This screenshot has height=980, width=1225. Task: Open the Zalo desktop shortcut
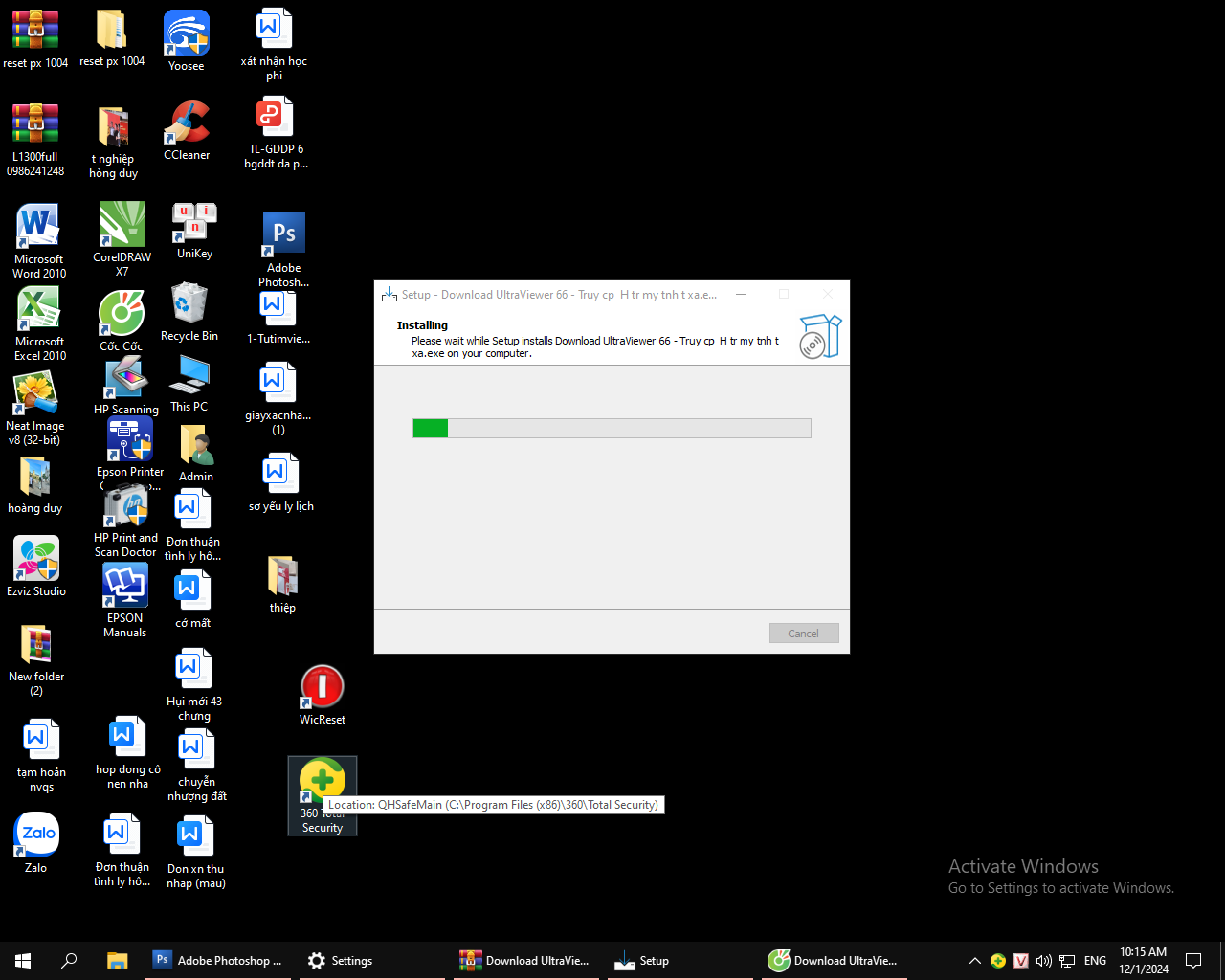[36, 835]
